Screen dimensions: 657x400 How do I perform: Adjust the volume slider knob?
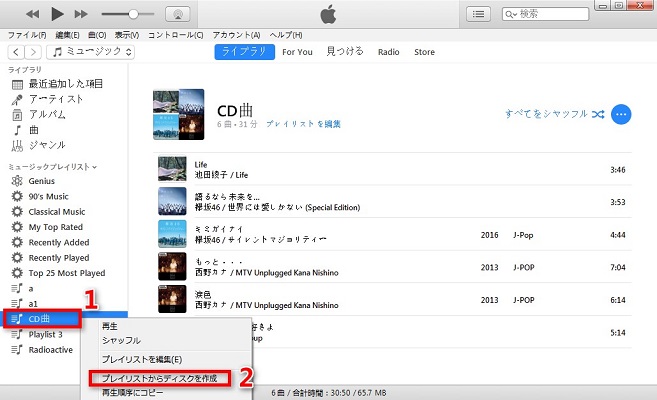133,14
